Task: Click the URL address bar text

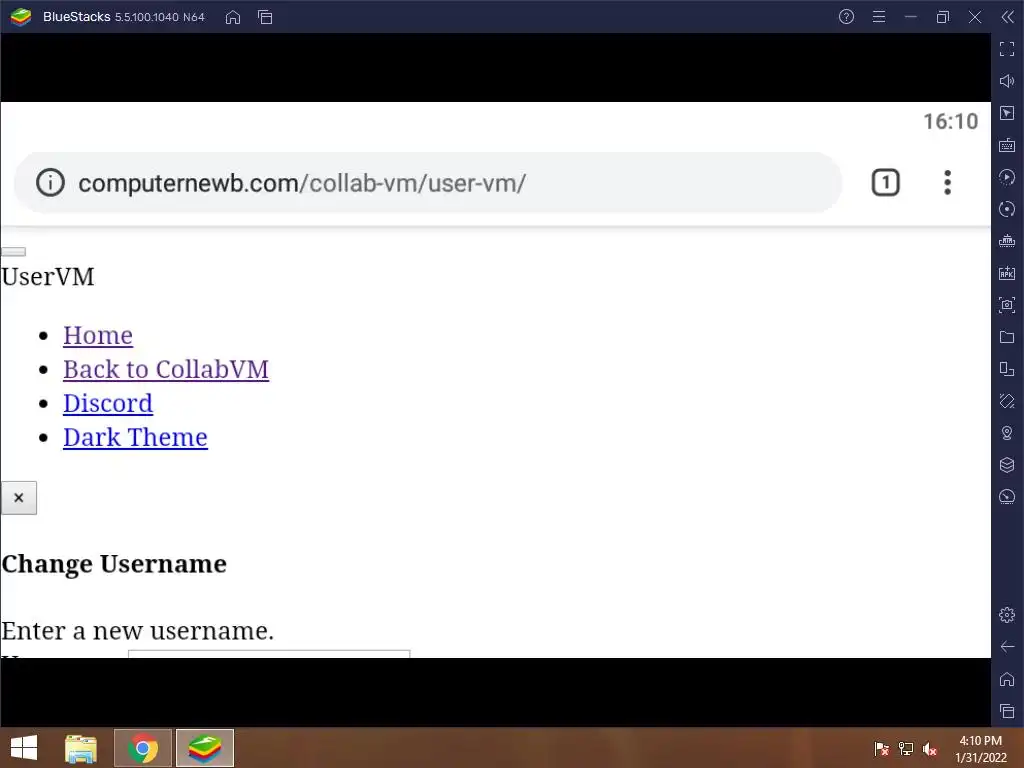Action: [302, 184]
